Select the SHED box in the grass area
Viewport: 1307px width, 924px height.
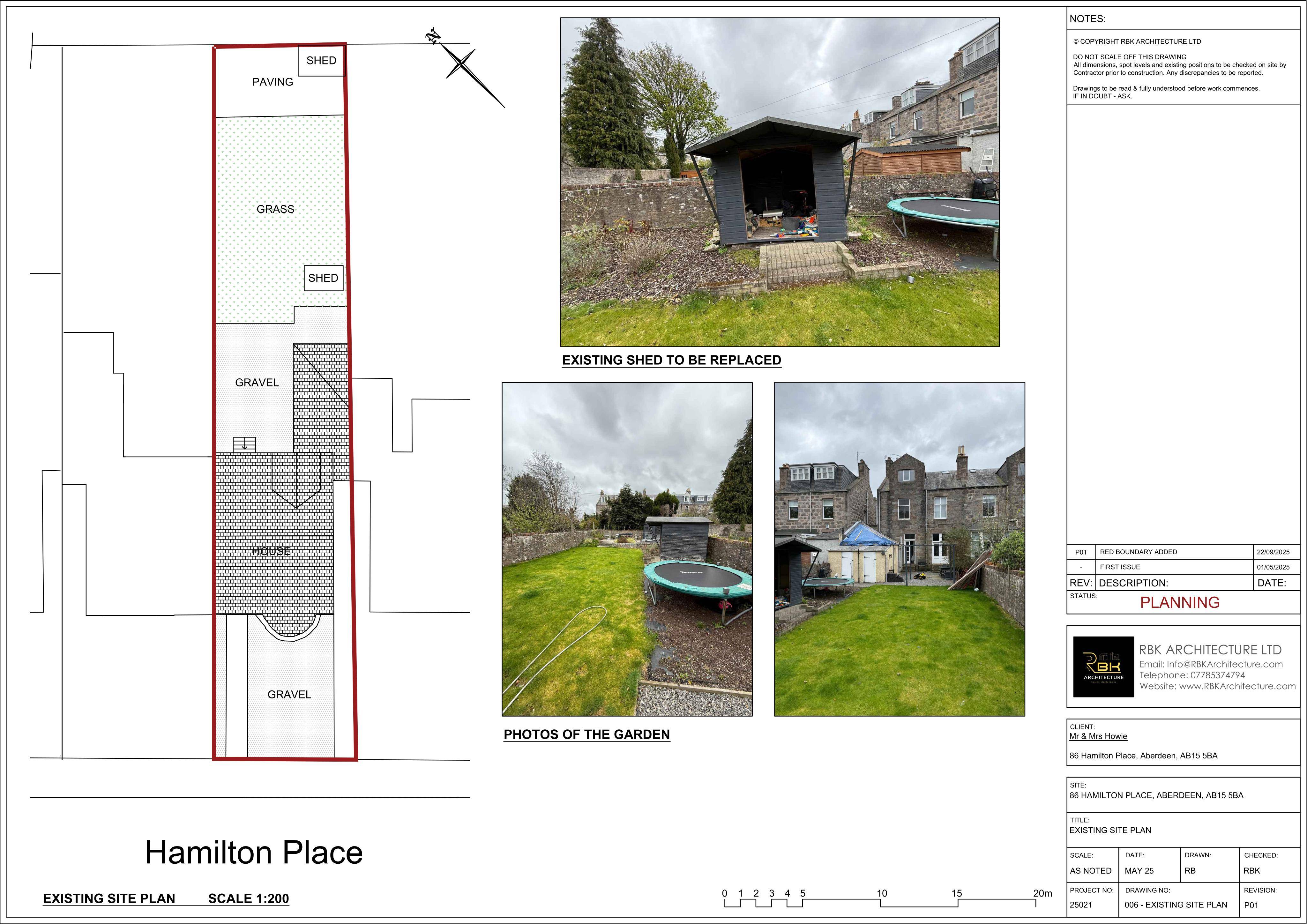tap(323, 278)
